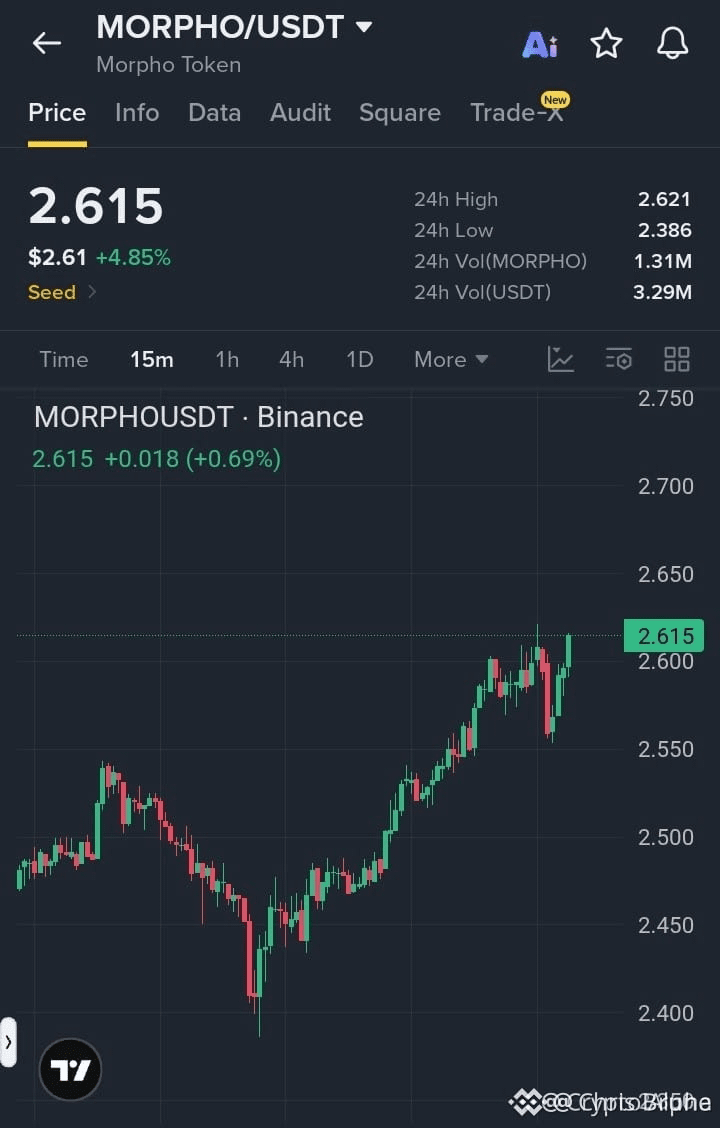
Task: Open chart indicators line-graph icon
Action: coord(560,359)
